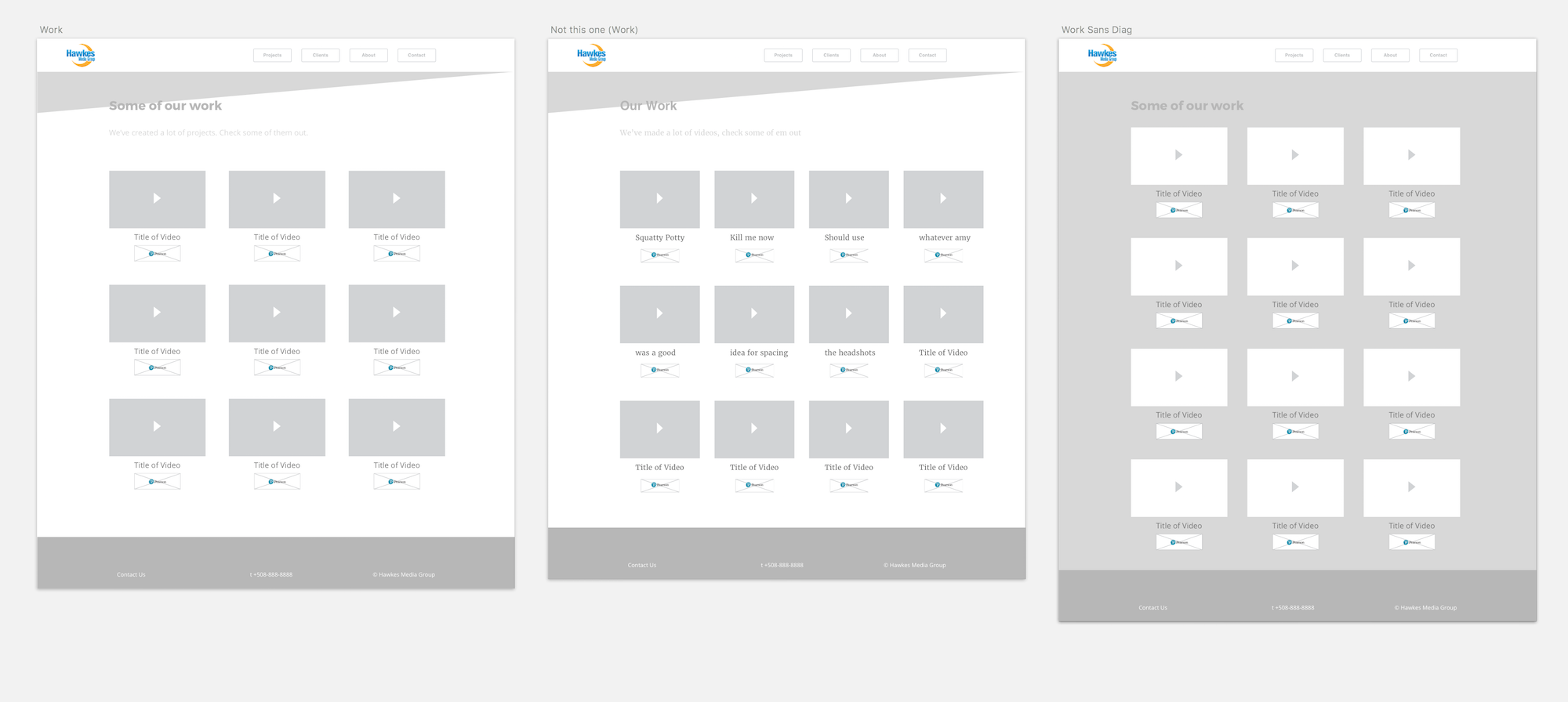Click Contact Us in Not this one footer

pos(642,565)
